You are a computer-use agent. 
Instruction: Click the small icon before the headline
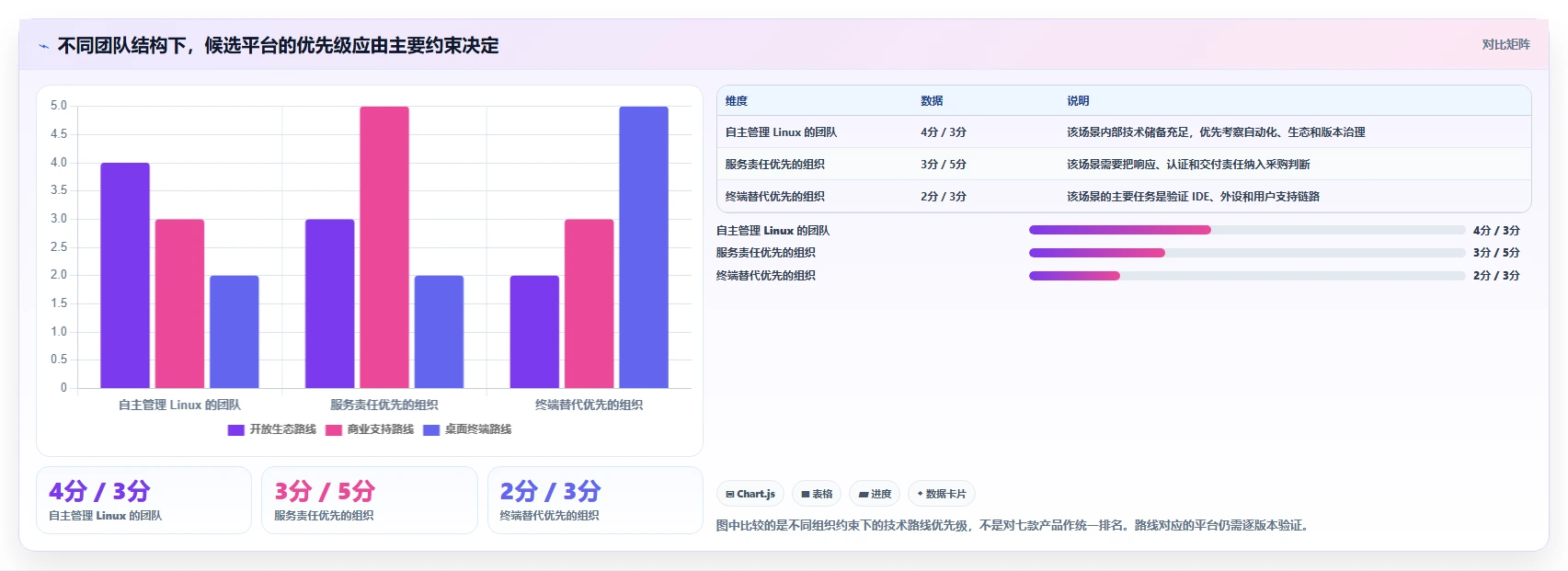[43, 46]
